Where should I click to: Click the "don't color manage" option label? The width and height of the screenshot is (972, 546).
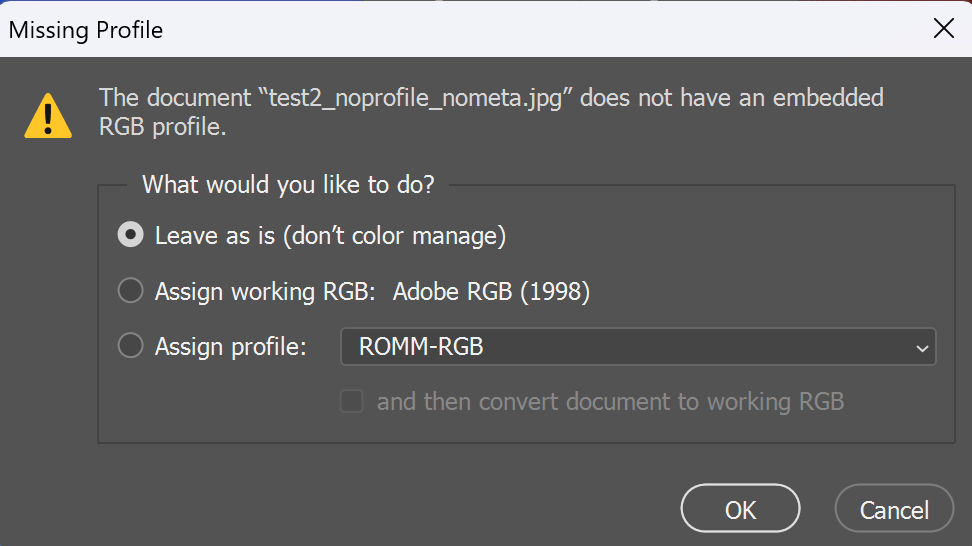[x=394, y=236]
